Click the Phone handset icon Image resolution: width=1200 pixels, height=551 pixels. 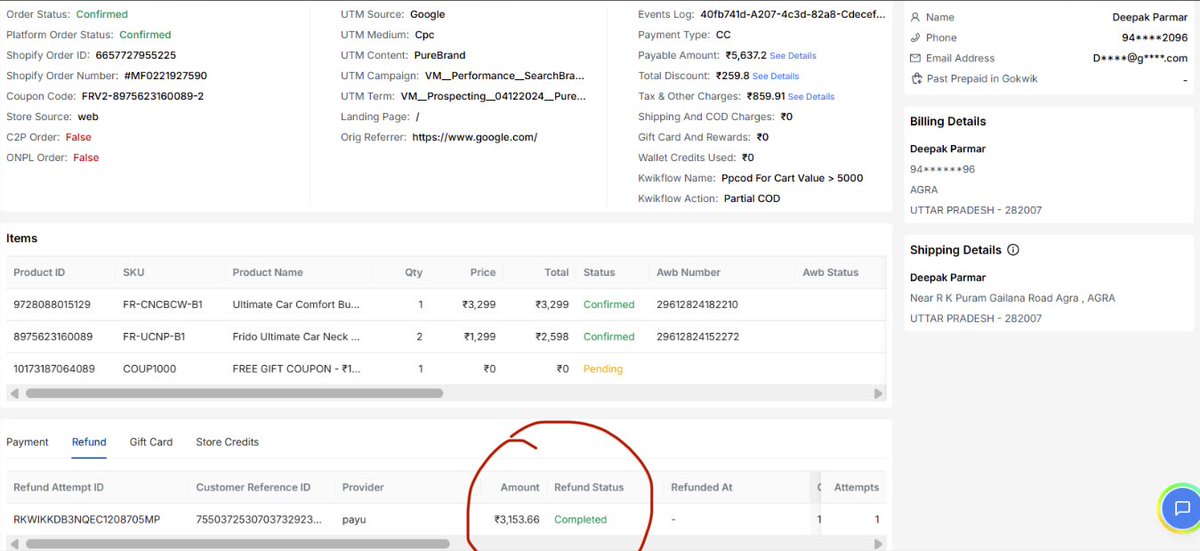916,38
